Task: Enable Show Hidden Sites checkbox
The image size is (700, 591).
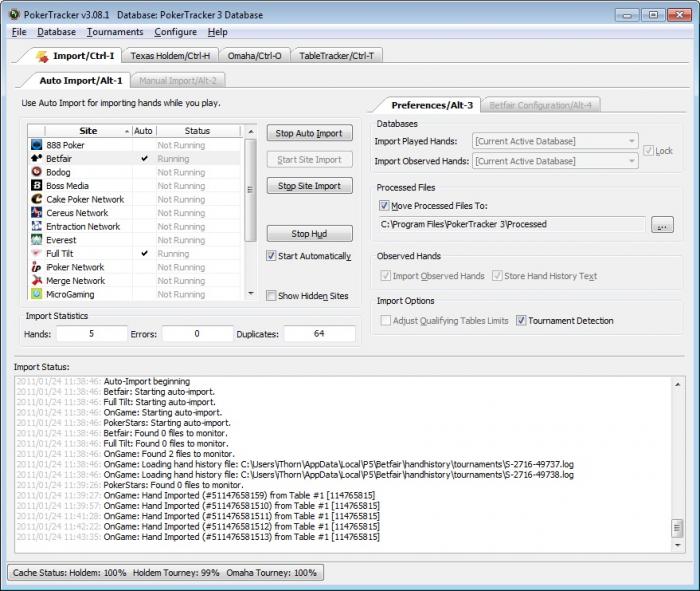Action: (271, 296)
